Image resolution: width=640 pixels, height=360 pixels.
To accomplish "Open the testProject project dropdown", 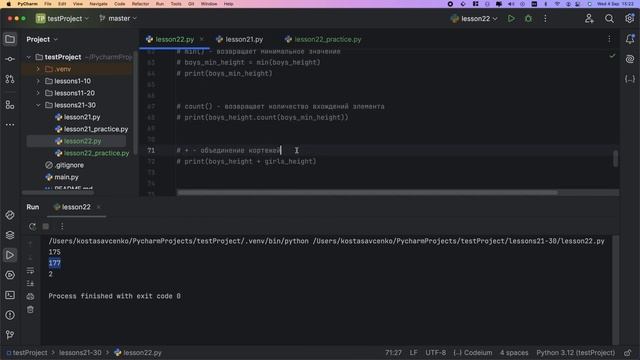I will click(62, 18).
